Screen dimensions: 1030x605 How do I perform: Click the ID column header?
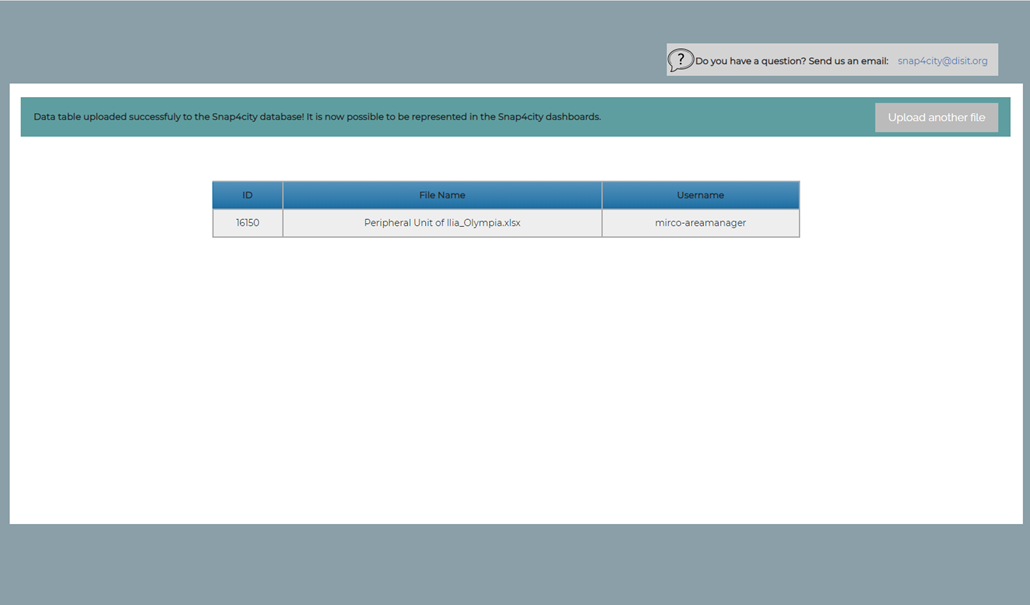click(x=247, y=195)
